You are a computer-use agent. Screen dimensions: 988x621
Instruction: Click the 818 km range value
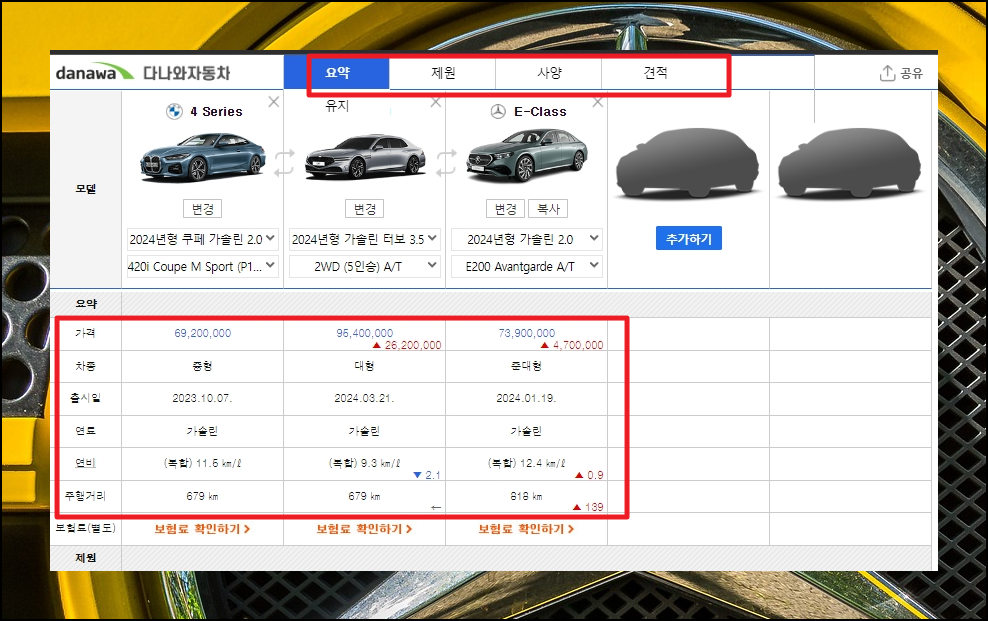click(x=527, y=496)
